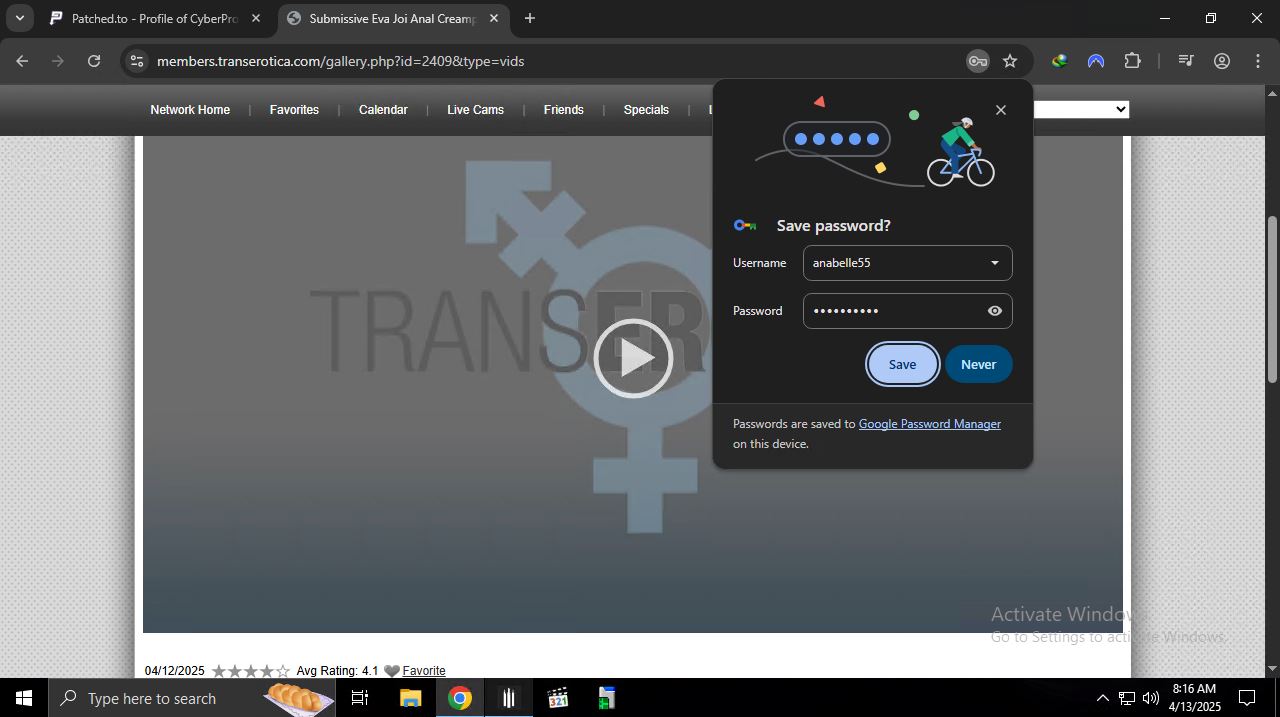Viewport: 1280px width, 717px height.
Task: Open the tab search dropdown arrow
Action: tap(19, 18)
